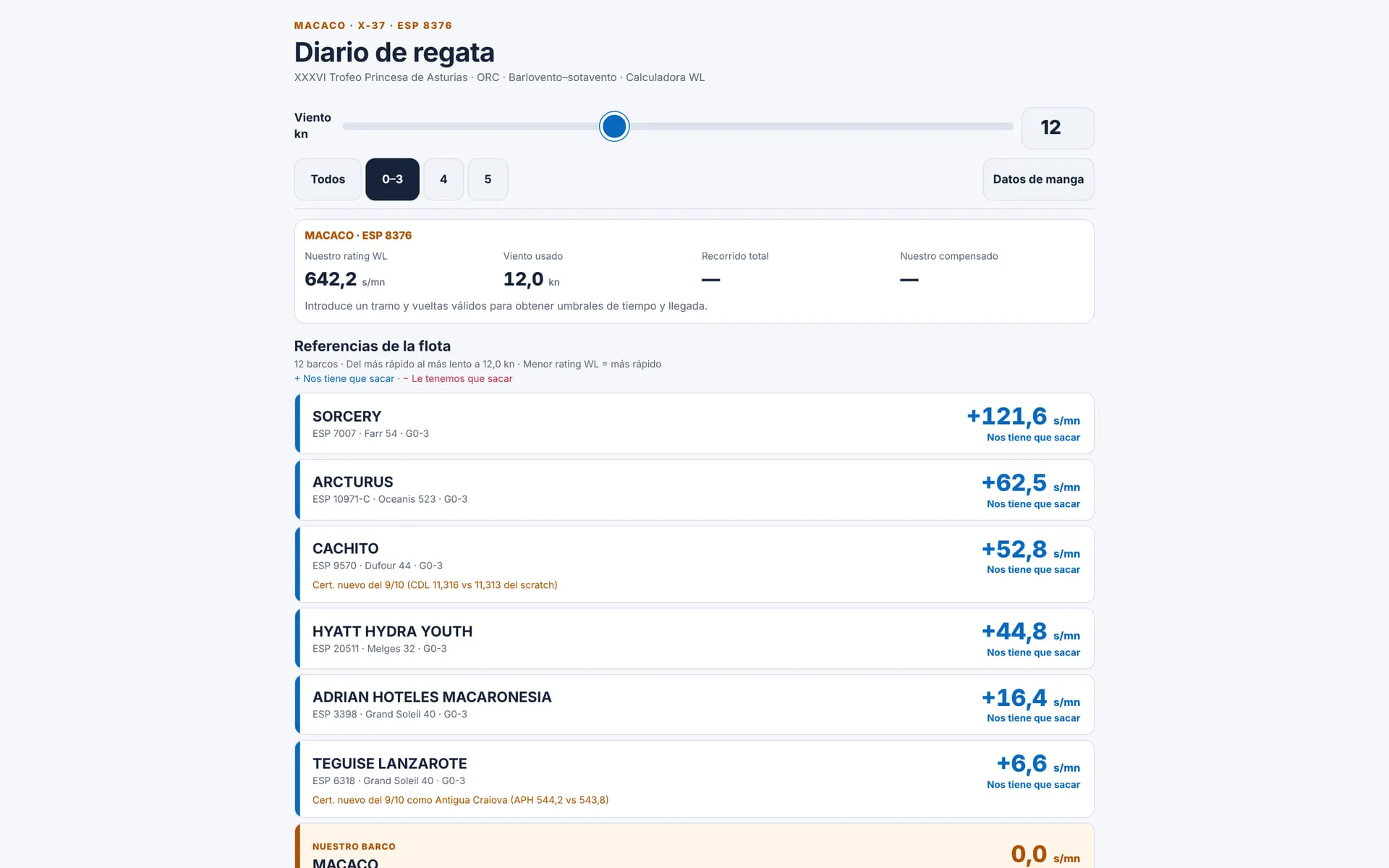
Task: Open Datos de manga panel
Action: [1038, 179]
